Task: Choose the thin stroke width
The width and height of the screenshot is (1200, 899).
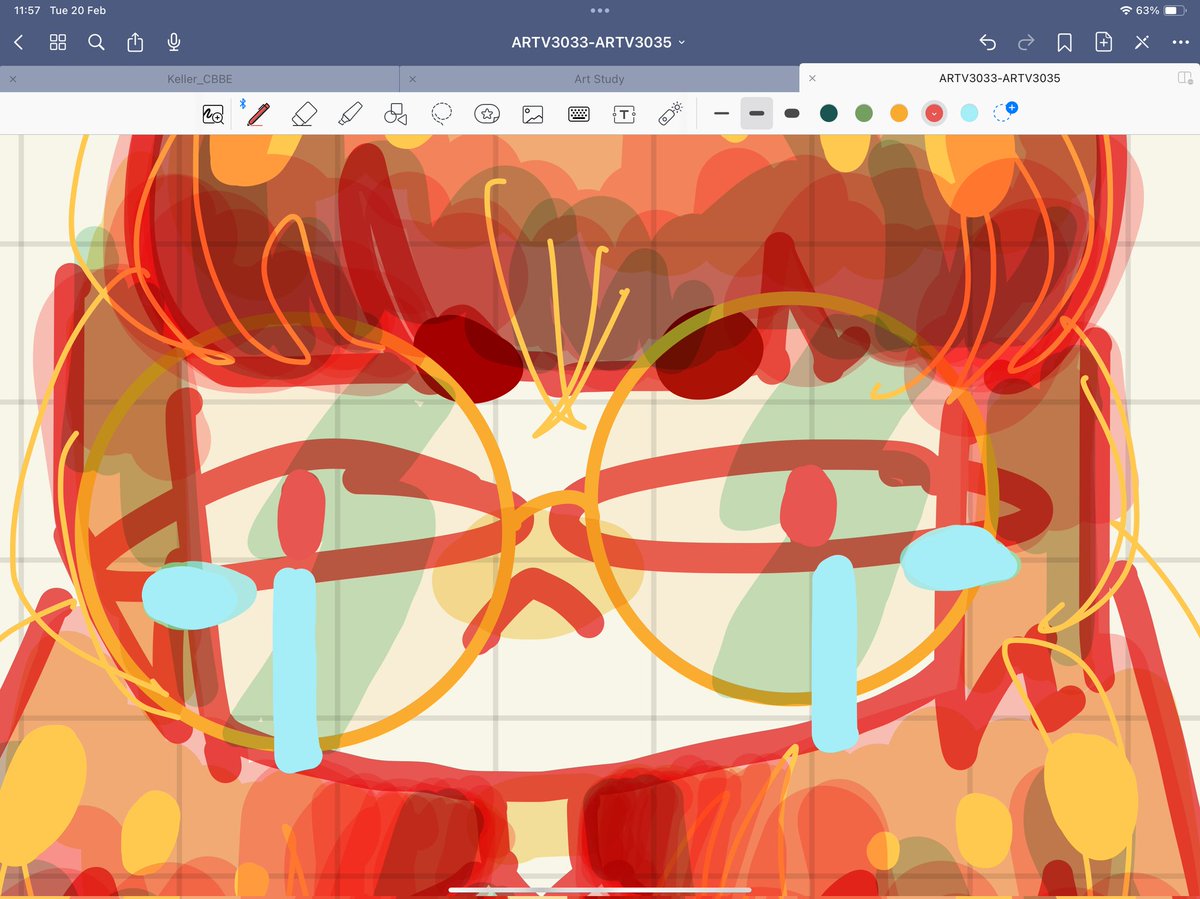Action: click(721, 114)
